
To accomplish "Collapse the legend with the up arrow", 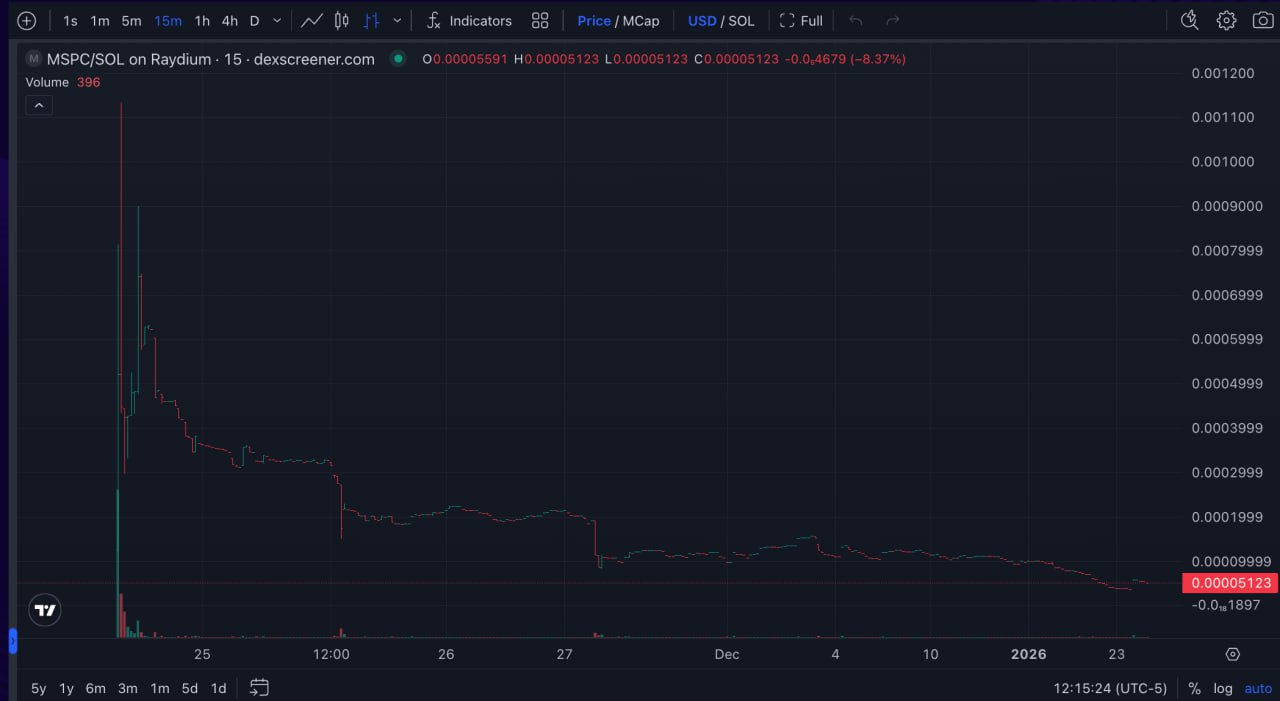I will (x=38, y=104).
